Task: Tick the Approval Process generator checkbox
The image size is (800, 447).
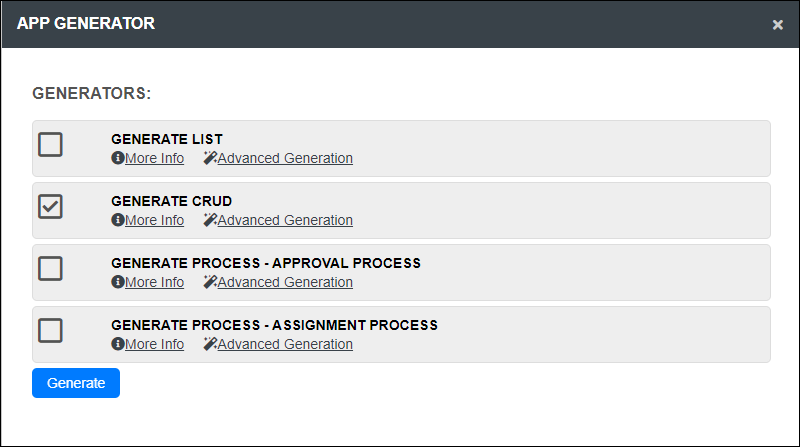Action: coord(51,268)
